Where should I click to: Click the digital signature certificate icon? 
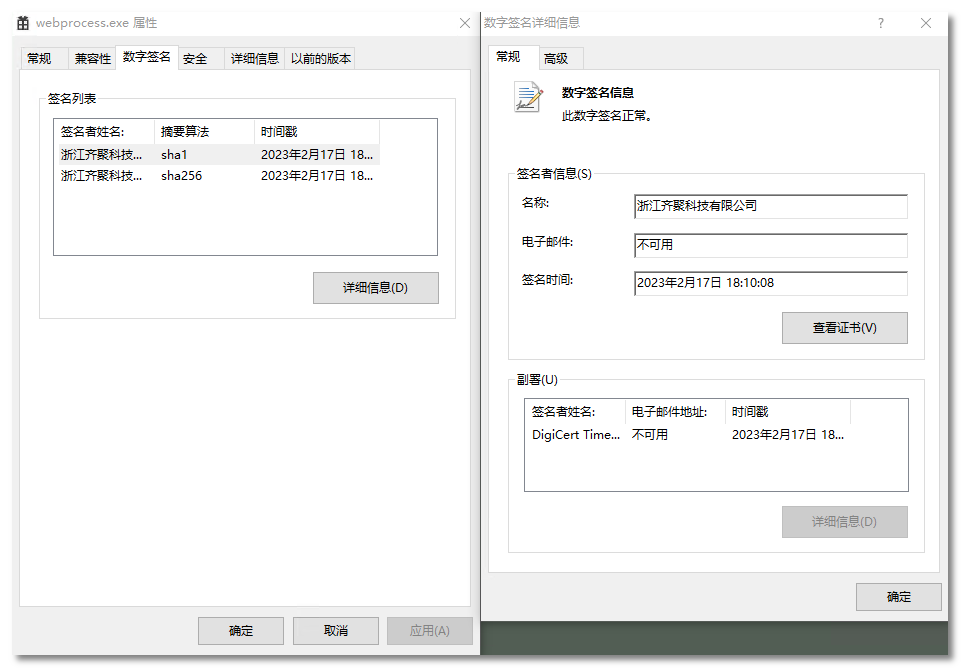click(x=527, y=99)
